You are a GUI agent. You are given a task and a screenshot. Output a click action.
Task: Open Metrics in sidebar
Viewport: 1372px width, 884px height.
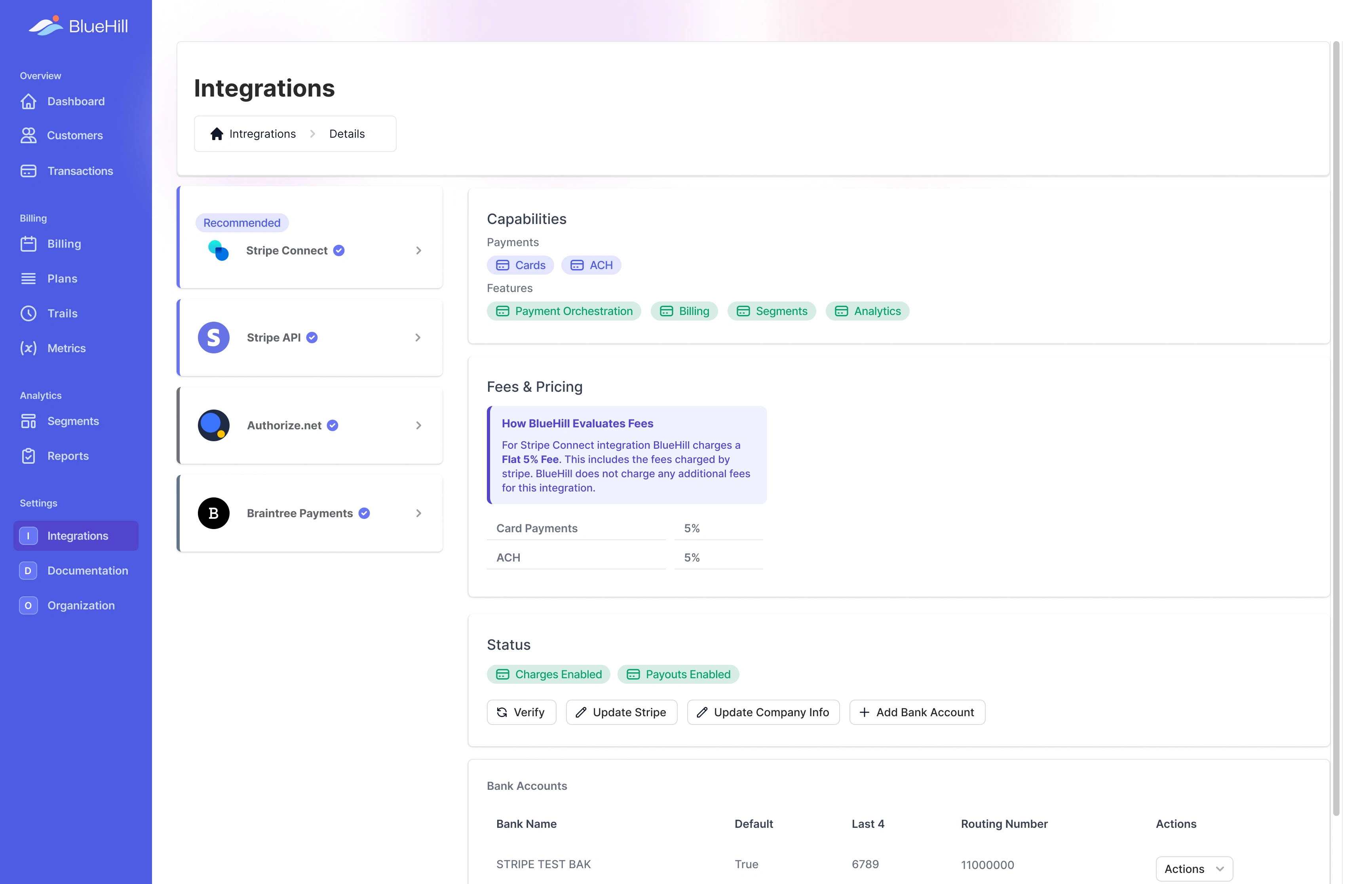76,348
